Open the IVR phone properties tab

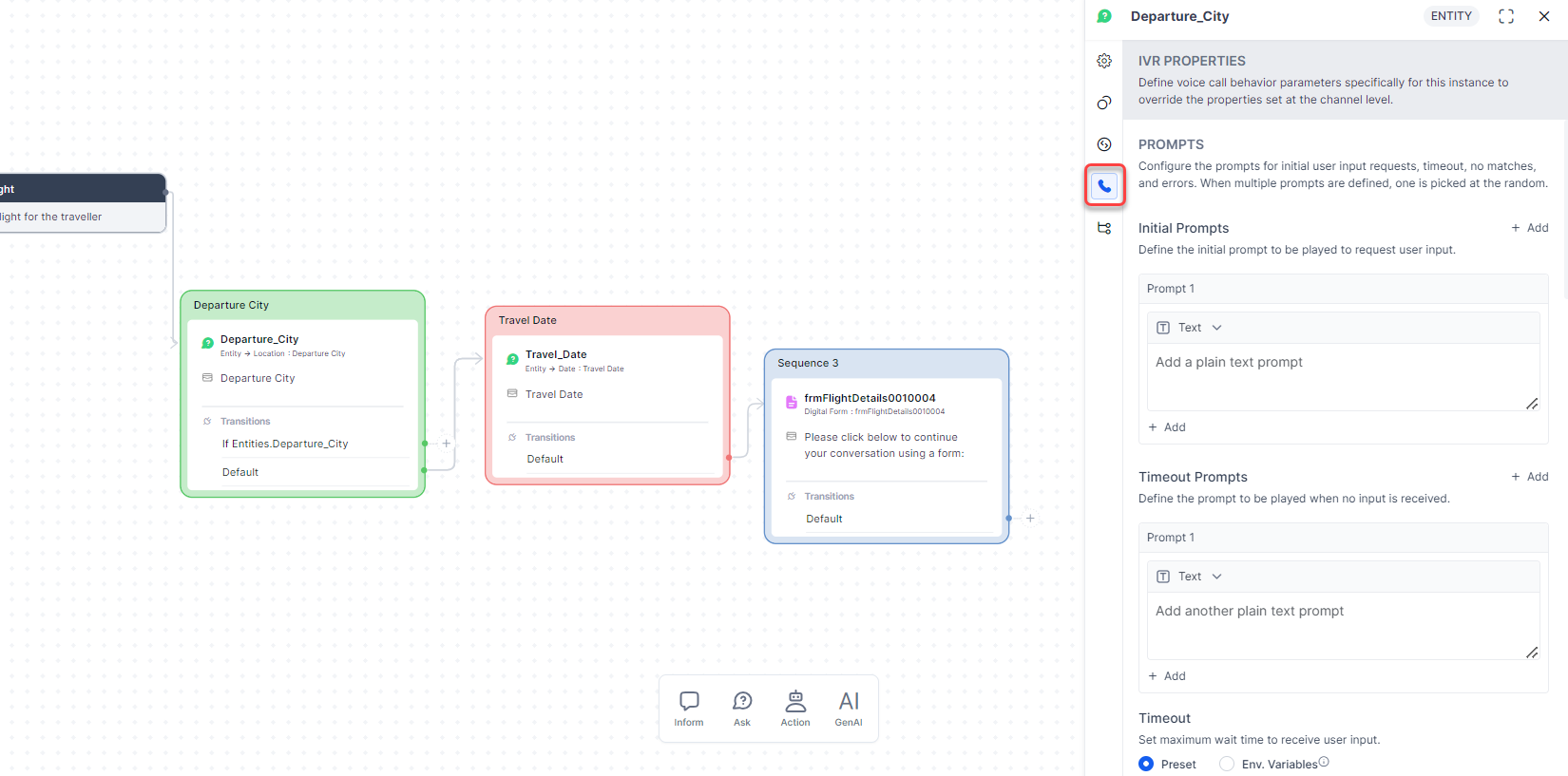[1104, 186]
